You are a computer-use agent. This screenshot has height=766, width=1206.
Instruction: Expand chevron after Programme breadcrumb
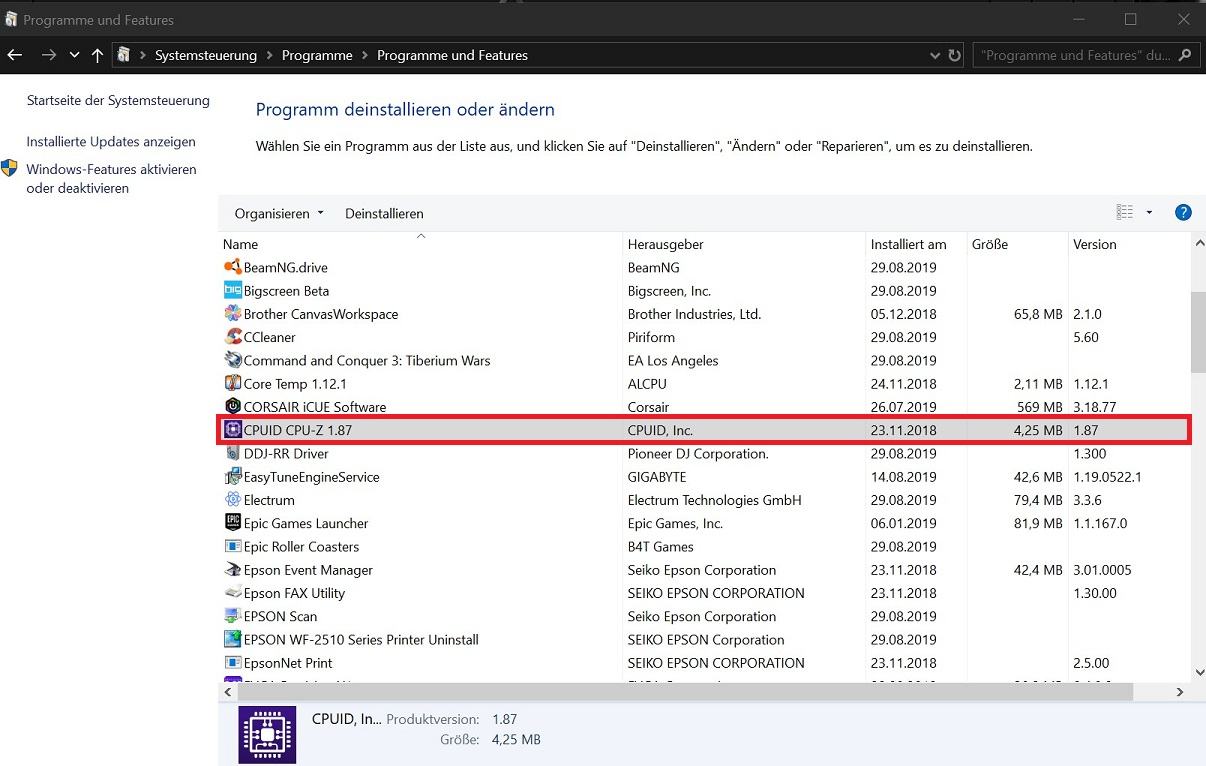pyautogui.click(x=365, y=56)
